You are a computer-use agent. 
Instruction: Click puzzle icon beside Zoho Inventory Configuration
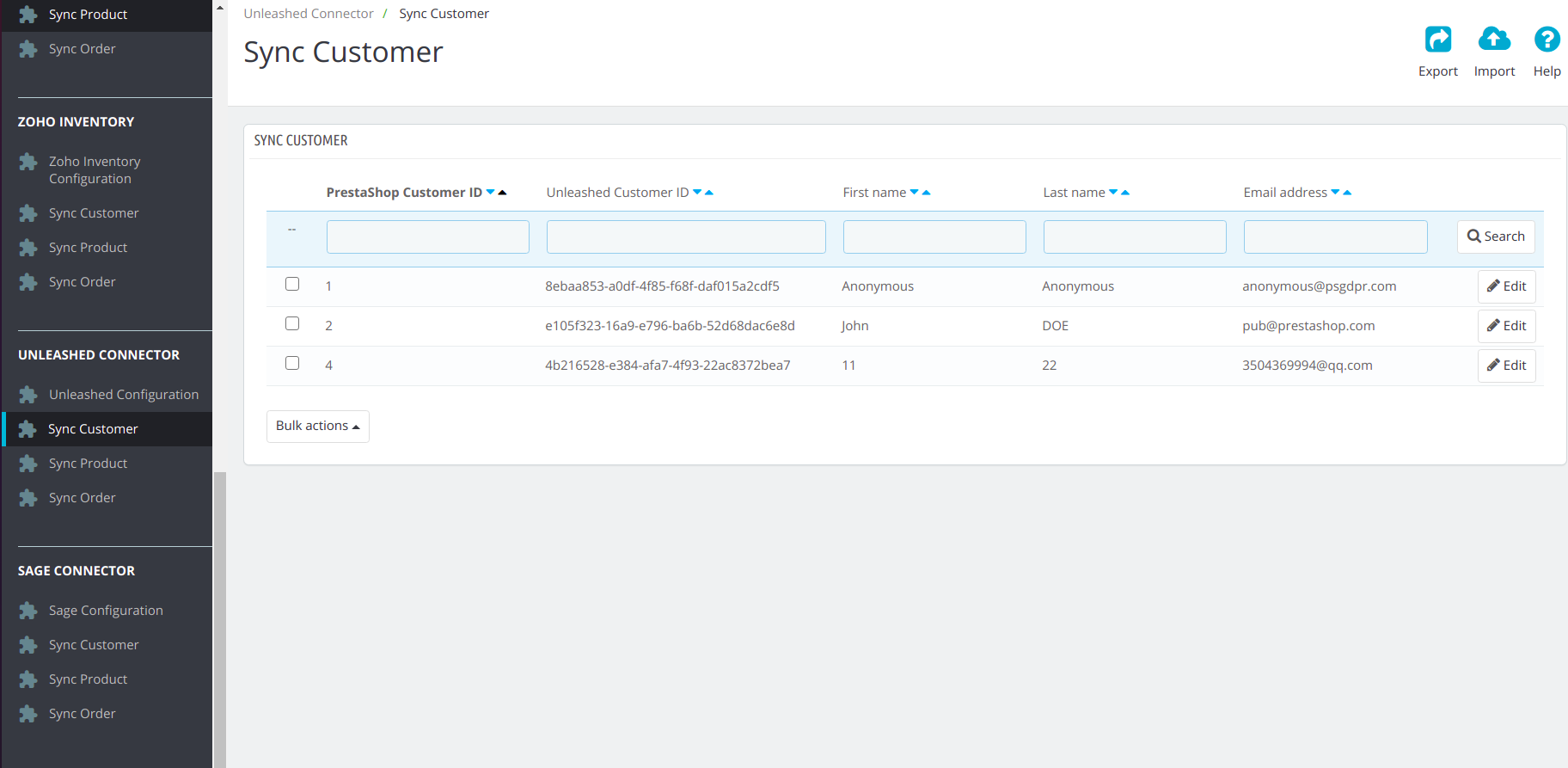pos(28,162)
